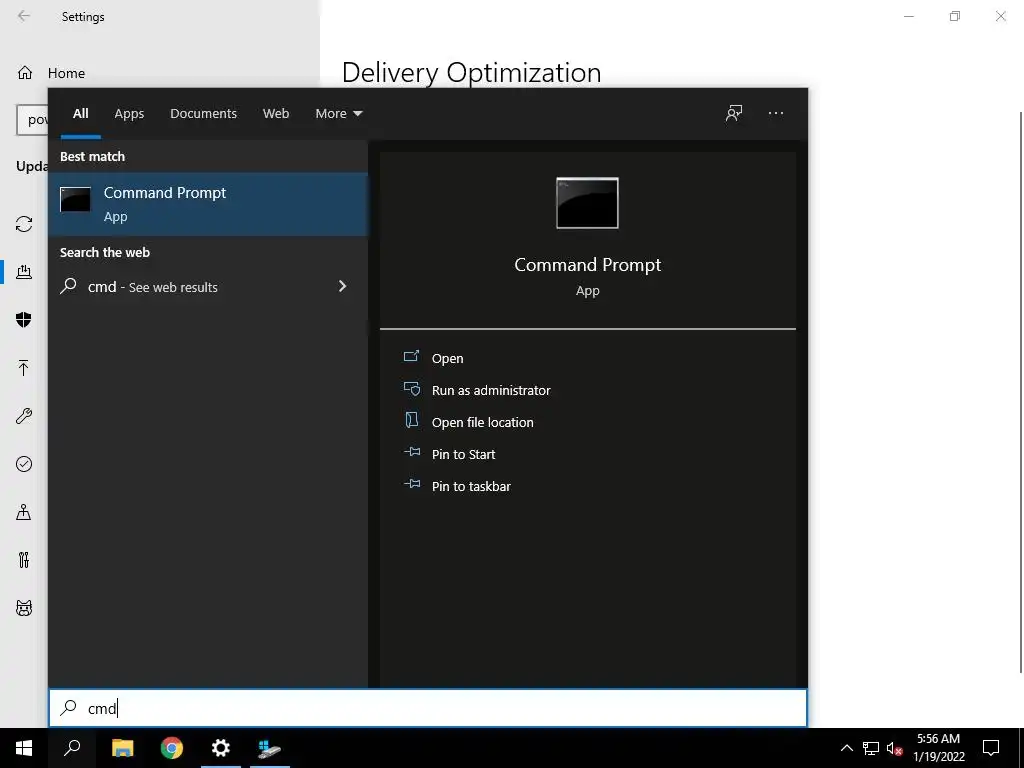This screenshot has height=768, width=1024.
Task: Open Troubleshoot wrench icon in Settings sidebar
Action: [x=24, y=416]
